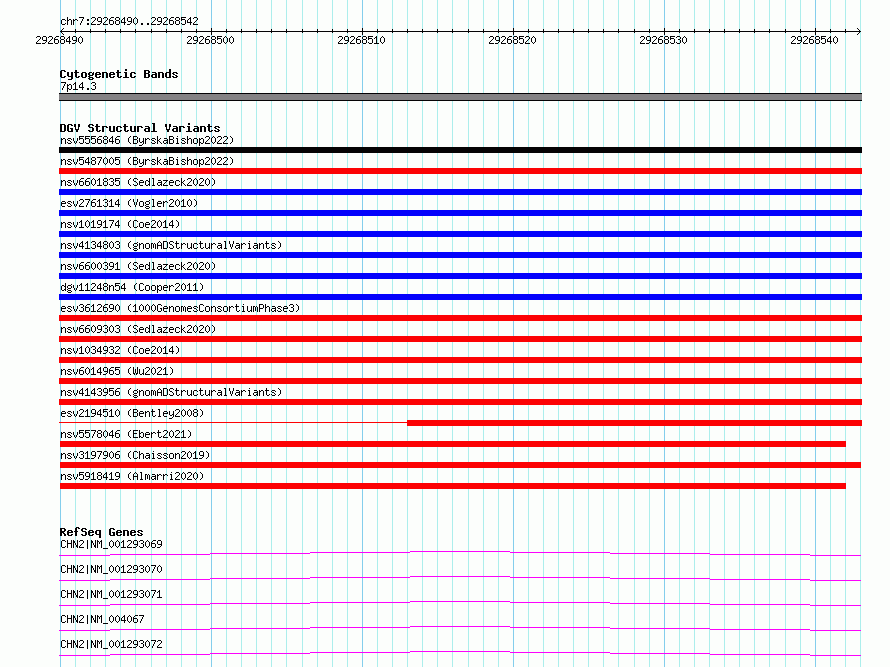
Task: Click the black nsv5556846 variant bar
Action: tap(460, 150)
